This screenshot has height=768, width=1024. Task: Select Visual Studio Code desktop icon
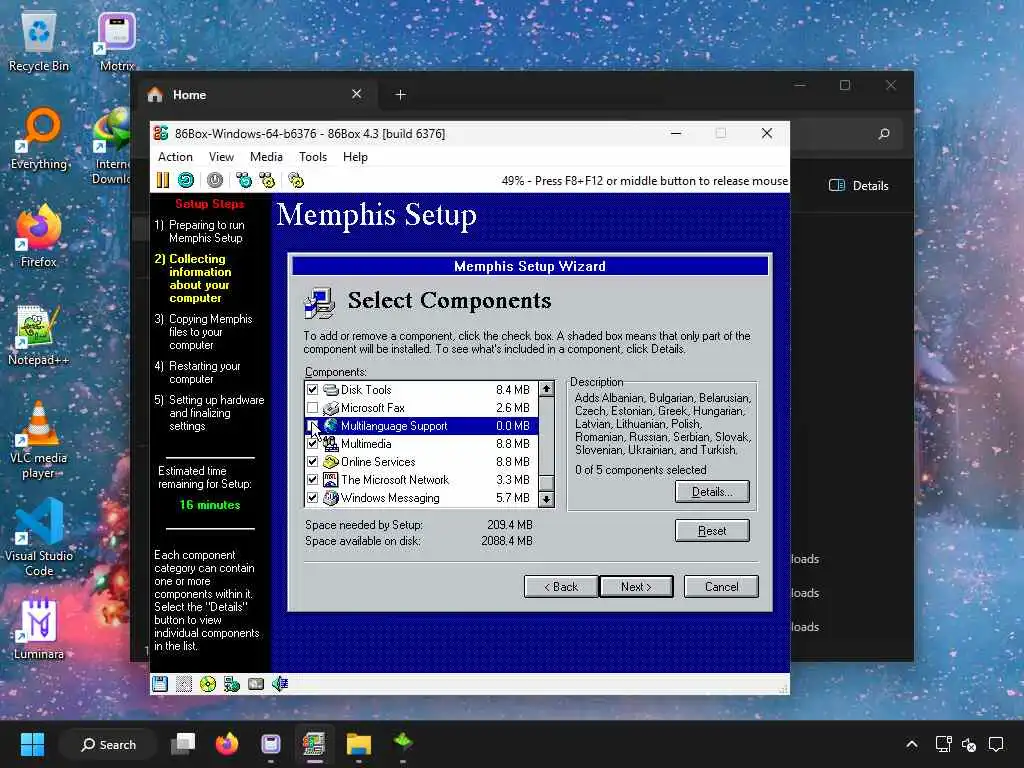39,538
